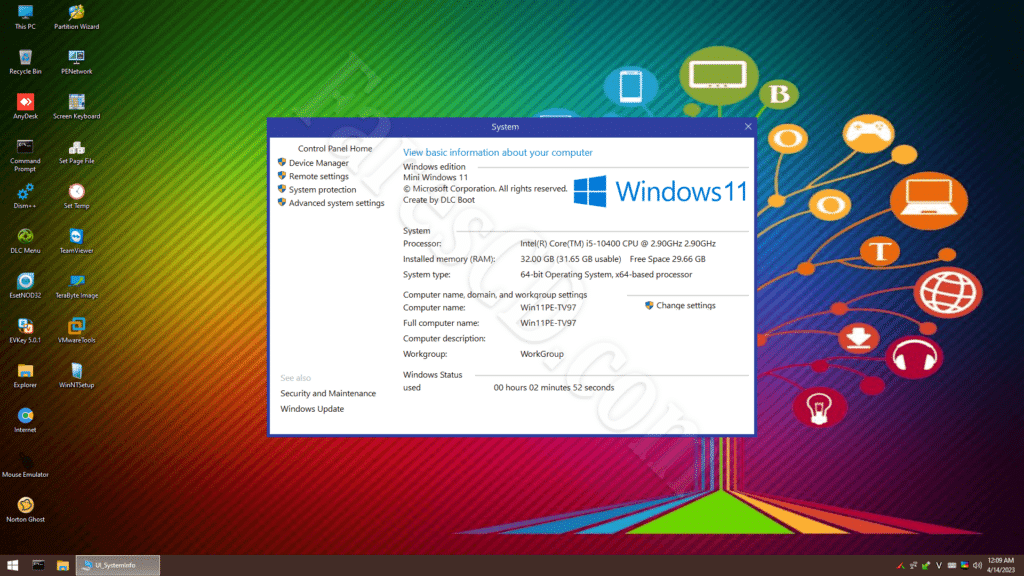Screen dimensions: 1024x576
Task: Click the network tray icon
Action: coord(913,566)
